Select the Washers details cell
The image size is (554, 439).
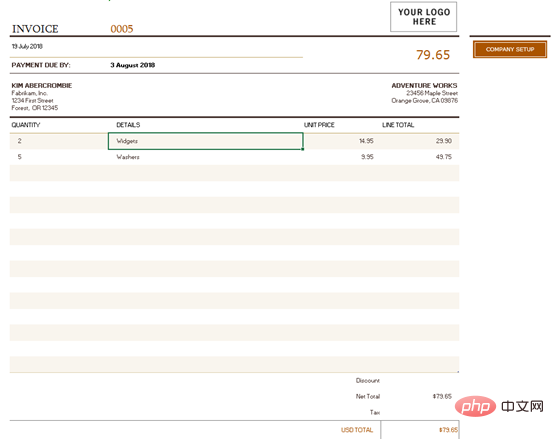(x=206, y=157)
